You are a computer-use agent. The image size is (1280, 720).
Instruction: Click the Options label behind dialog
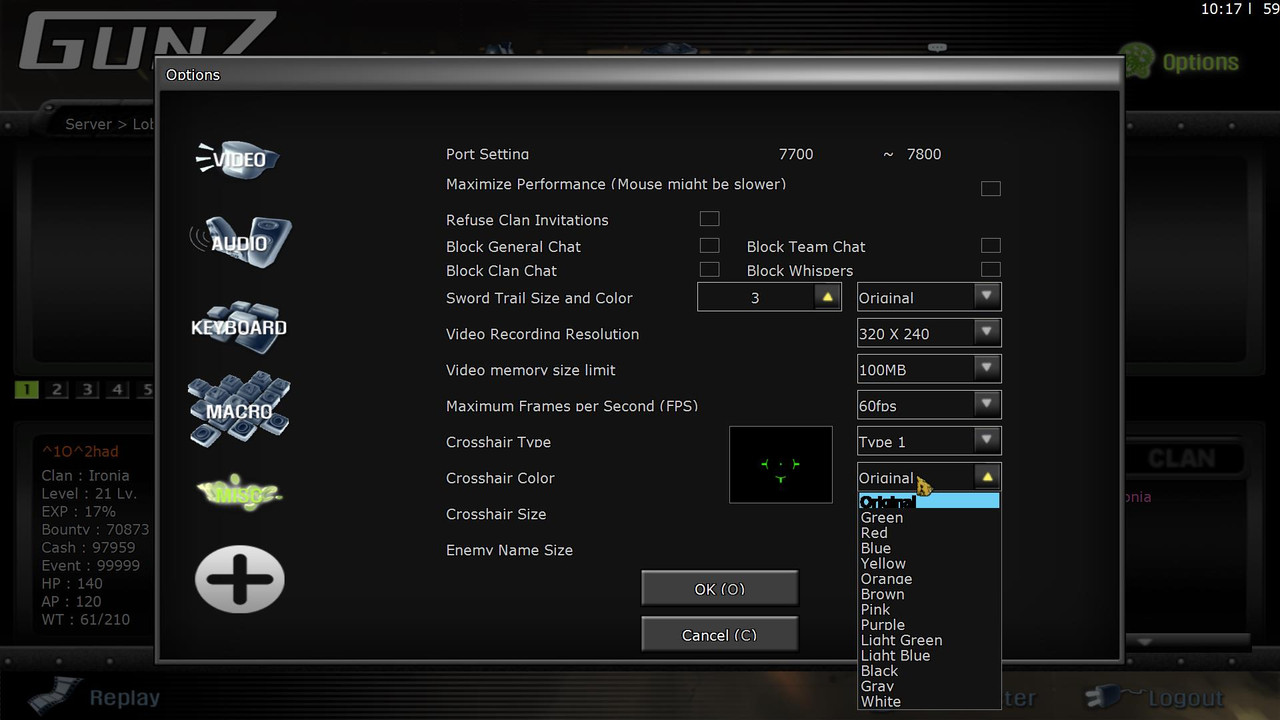[x=1200, y=63]
